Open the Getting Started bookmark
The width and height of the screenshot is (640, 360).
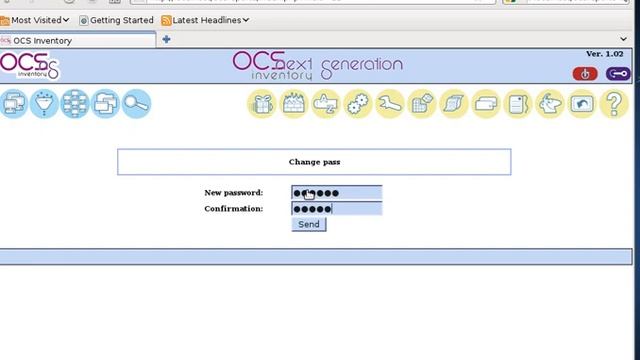(116, 20)
